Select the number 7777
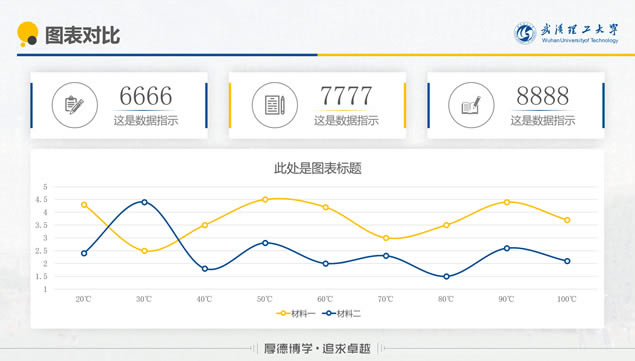This screenshot has width=635, height=361. click(x=346, y=96)
